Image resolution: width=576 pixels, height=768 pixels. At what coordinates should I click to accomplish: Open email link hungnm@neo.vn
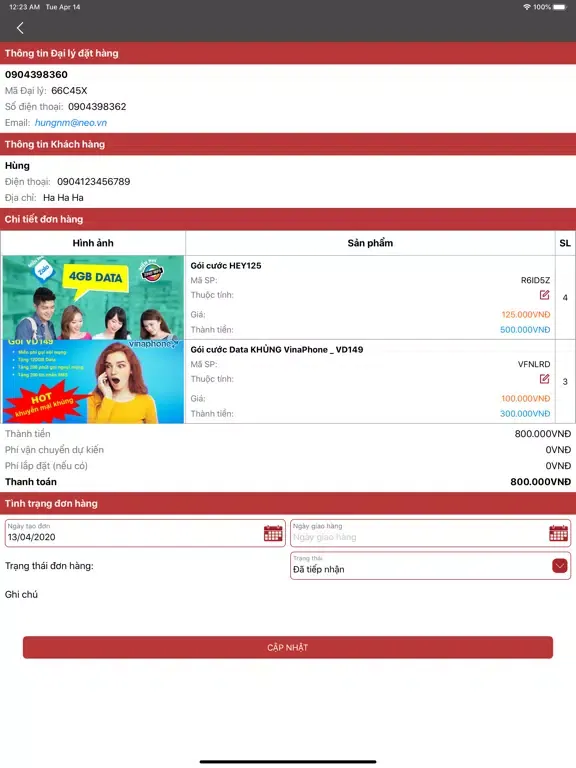pyautogui.click(x=71, y=123)
